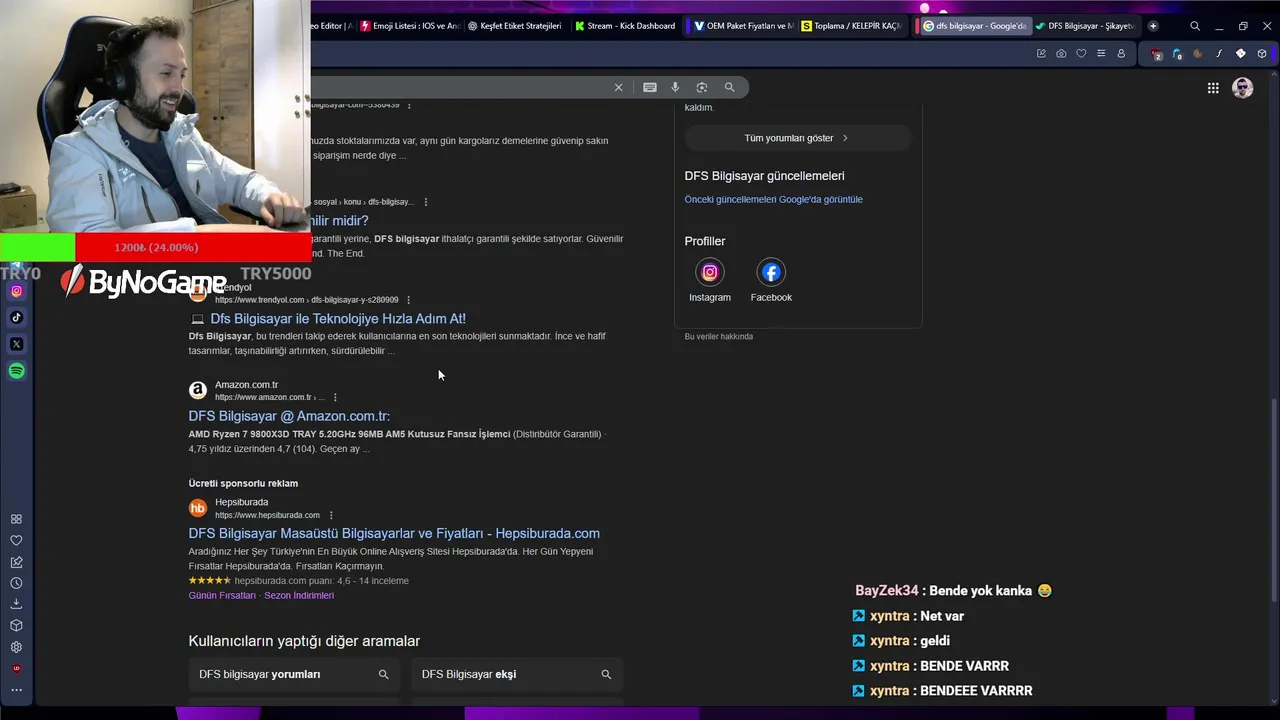Viewport: 1280px width, 720px height.
Task: Open DFS Bilgisayar @ Amazon.com.tr result
Action: [x=289, y=416]
